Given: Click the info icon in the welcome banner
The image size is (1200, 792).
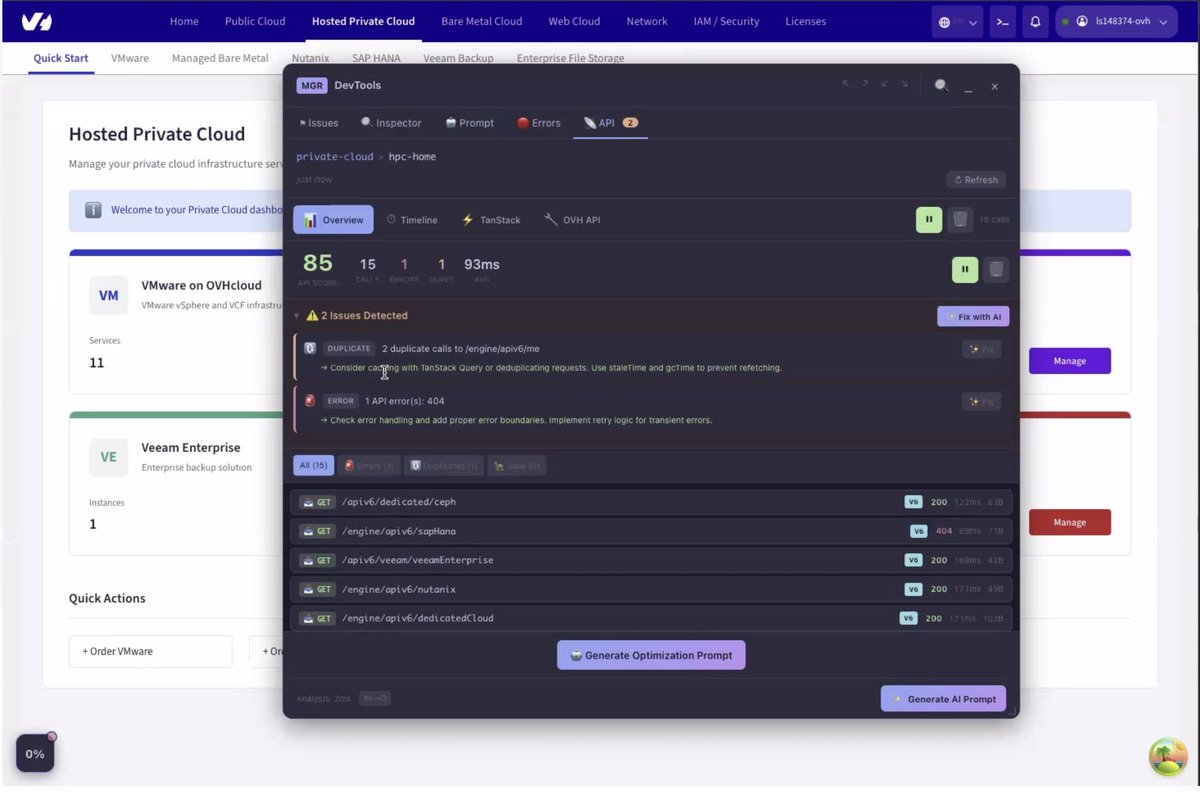Looking at the screenshot, I should [93, 210].
